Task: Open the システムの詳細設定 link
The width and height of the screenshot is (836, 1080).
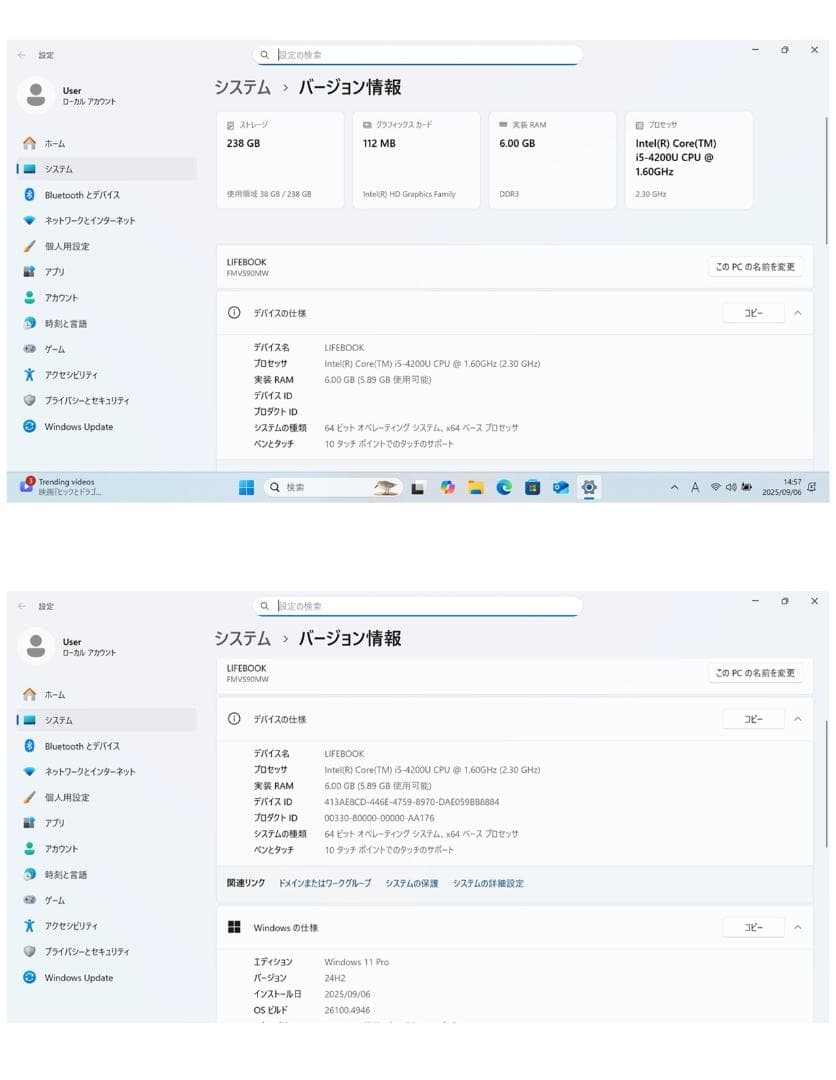Action: [488, 883]
